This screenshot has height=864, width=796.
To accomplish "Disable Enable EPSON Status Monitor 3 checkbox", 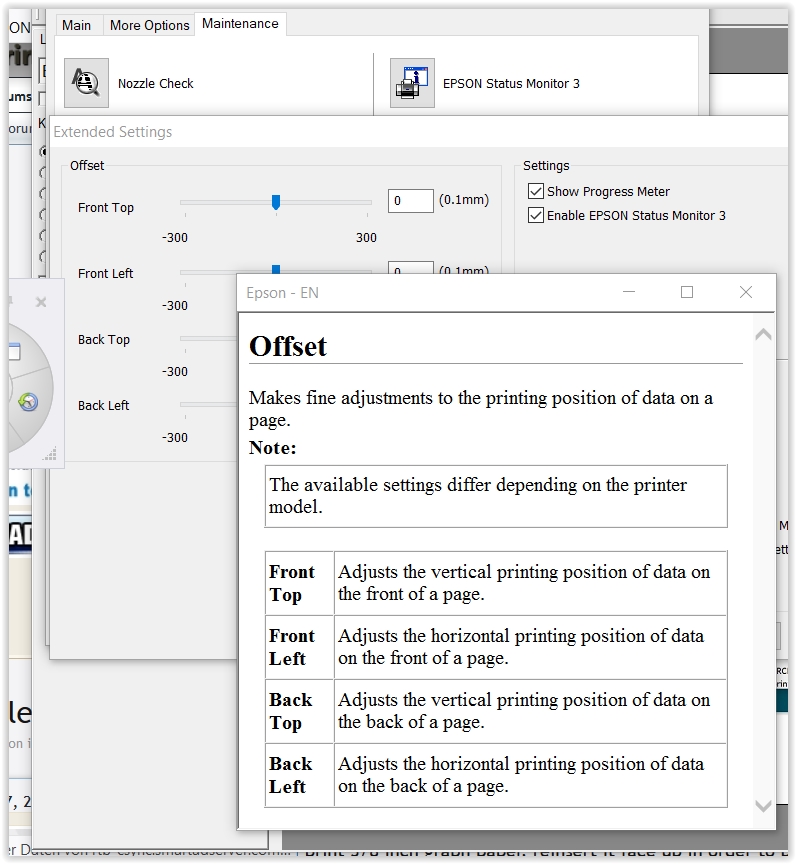I will click(x=535, y=215).
